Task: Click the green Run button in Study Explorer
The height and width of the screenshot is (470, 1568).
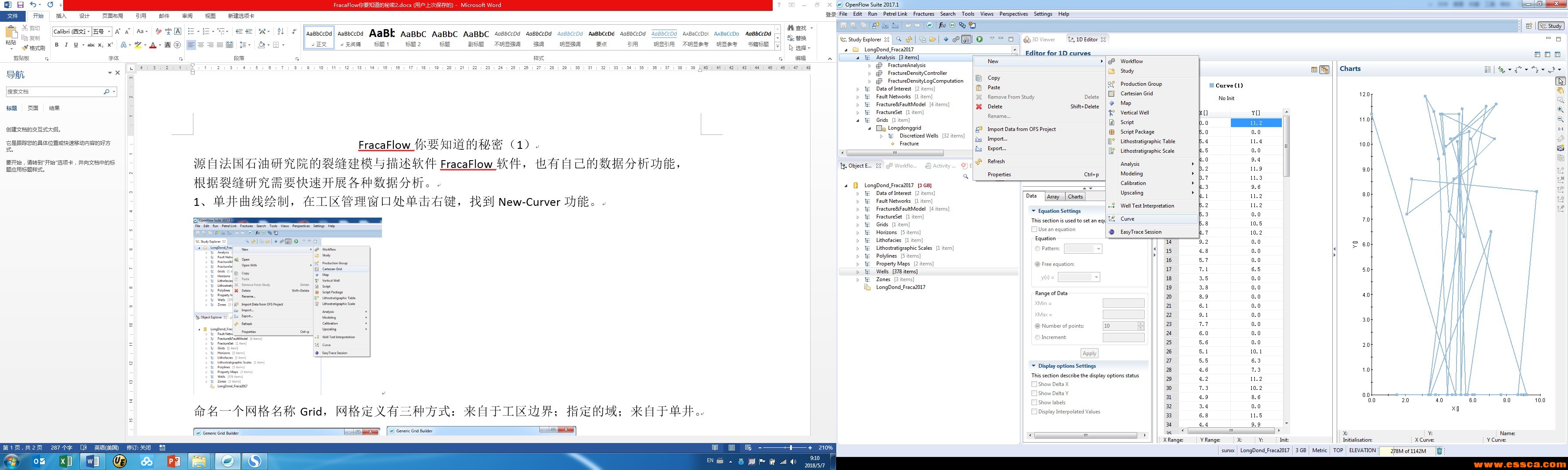Action: pyautogui.click(x=980, y=40)
